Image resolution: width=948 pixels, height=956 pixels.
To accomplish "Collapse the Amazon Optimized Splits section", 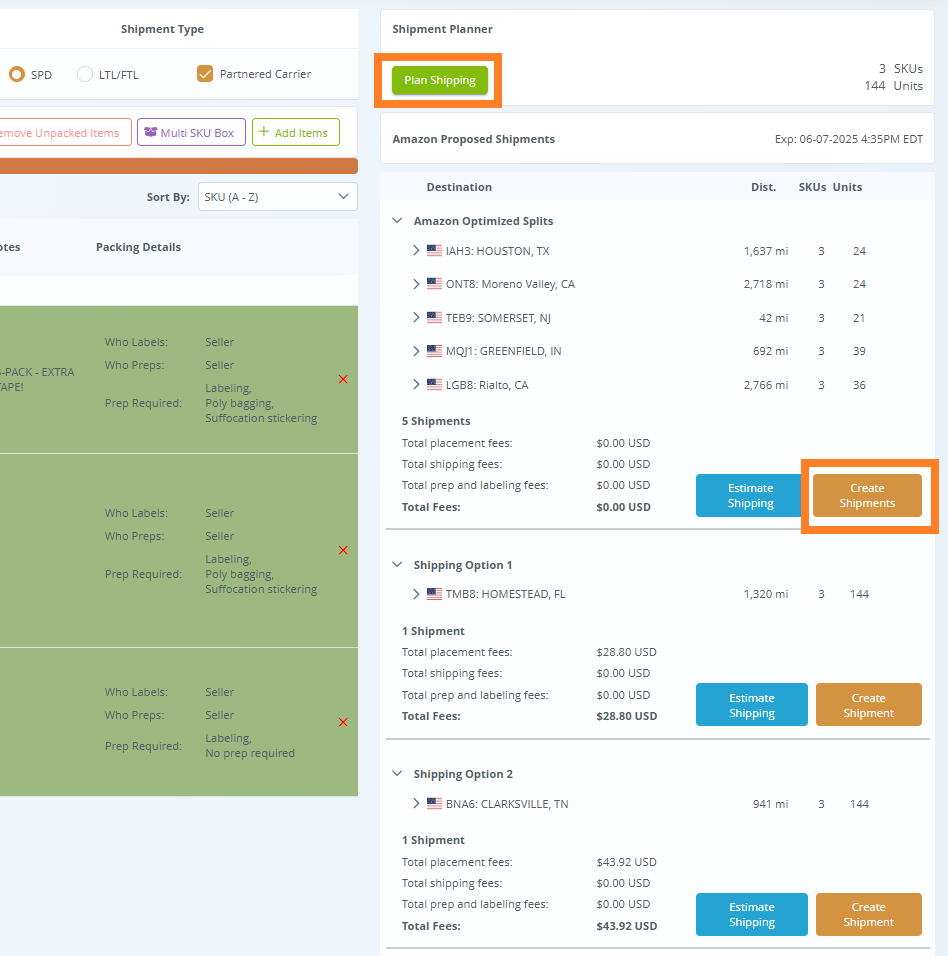I will [397, 220].
